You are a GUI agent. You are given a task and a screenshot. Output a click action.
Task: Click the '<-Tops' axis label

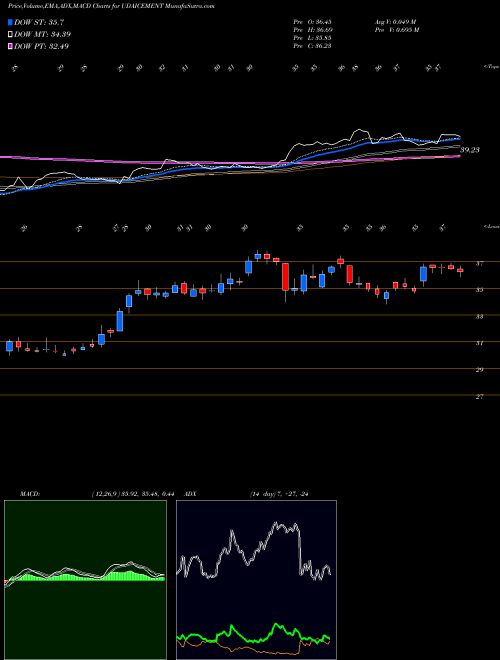[491, 67]
